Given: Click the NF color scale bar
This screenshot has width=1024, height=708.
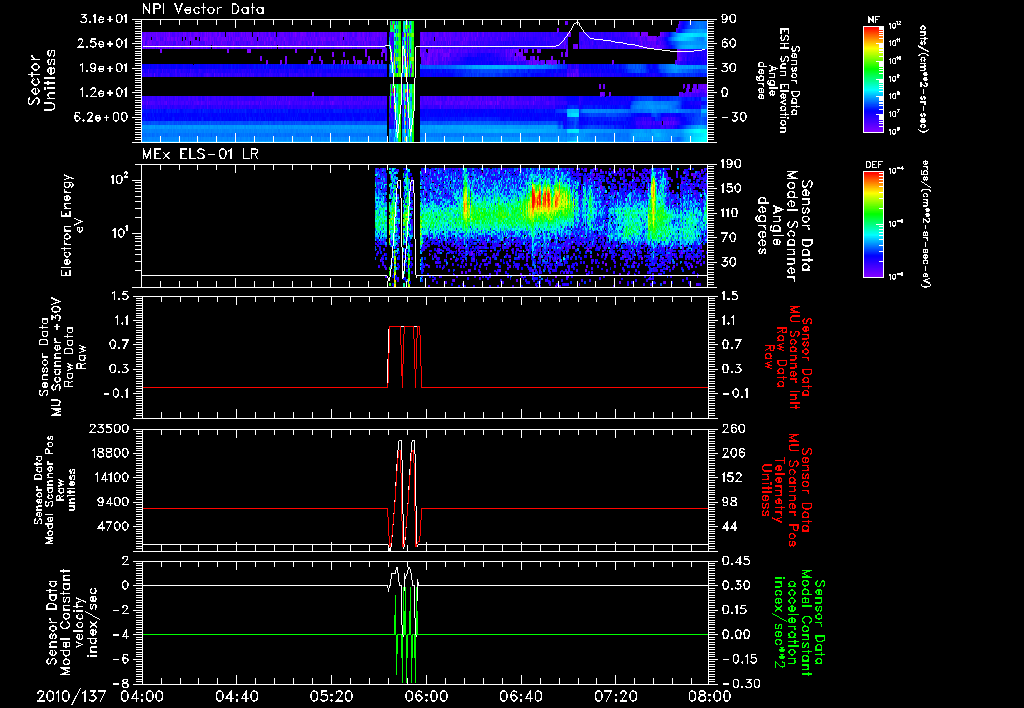Looking at the screenshot, I should 874,78.
